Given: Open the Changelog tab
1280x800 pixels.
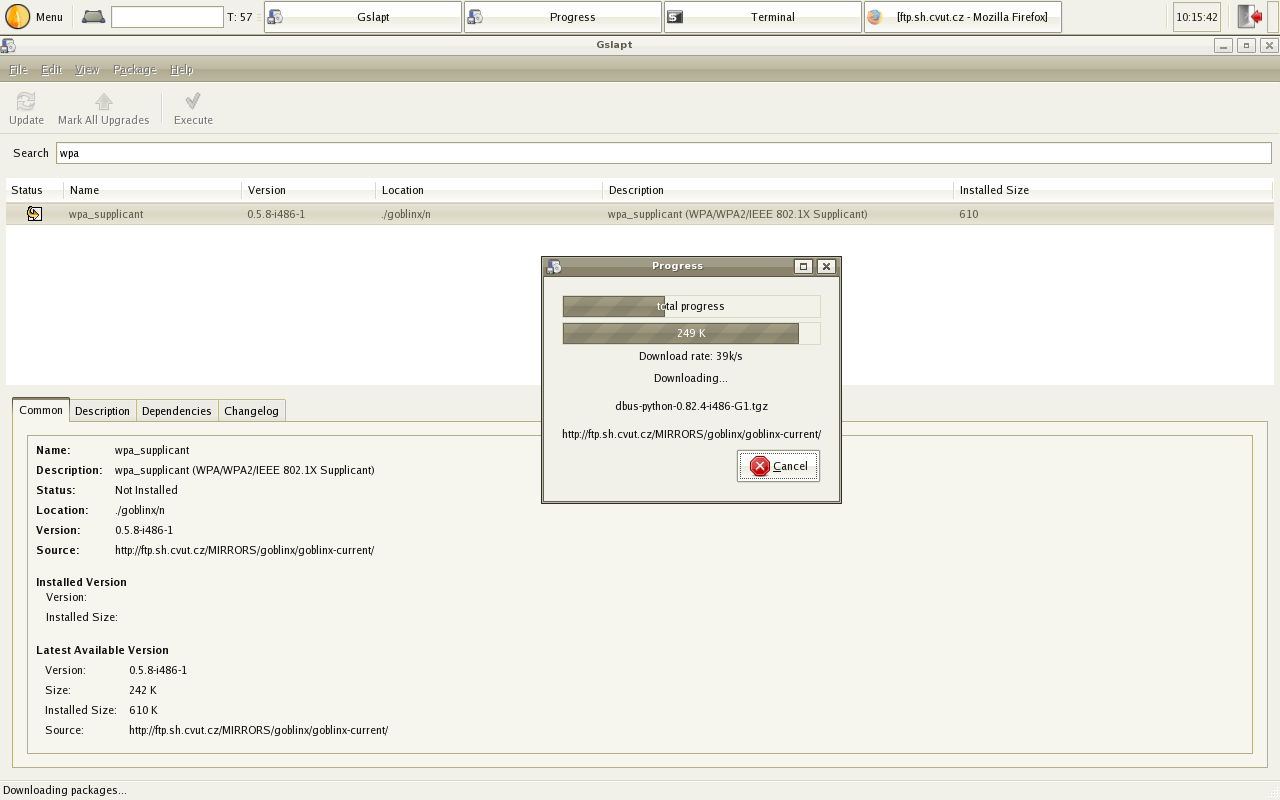Looking at the screenshot, I should pos(251,411).
